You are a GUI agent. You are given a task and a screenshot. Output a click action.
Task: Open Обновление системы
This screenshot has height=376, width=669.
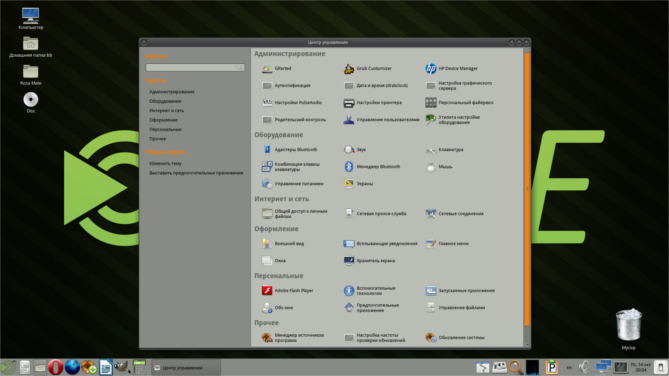click(455, 337)
